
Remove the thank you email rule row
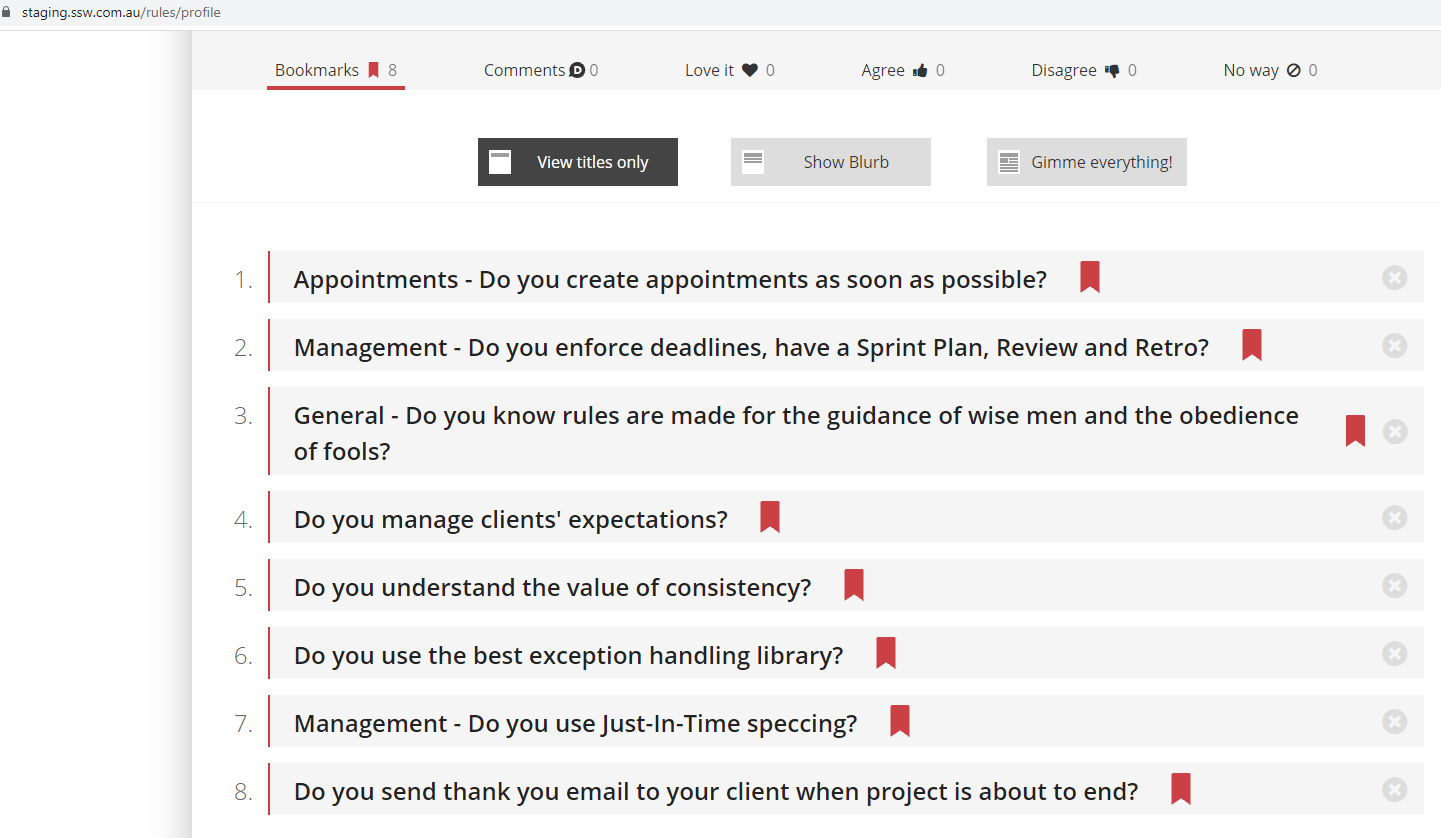[x=1395, y=790]
